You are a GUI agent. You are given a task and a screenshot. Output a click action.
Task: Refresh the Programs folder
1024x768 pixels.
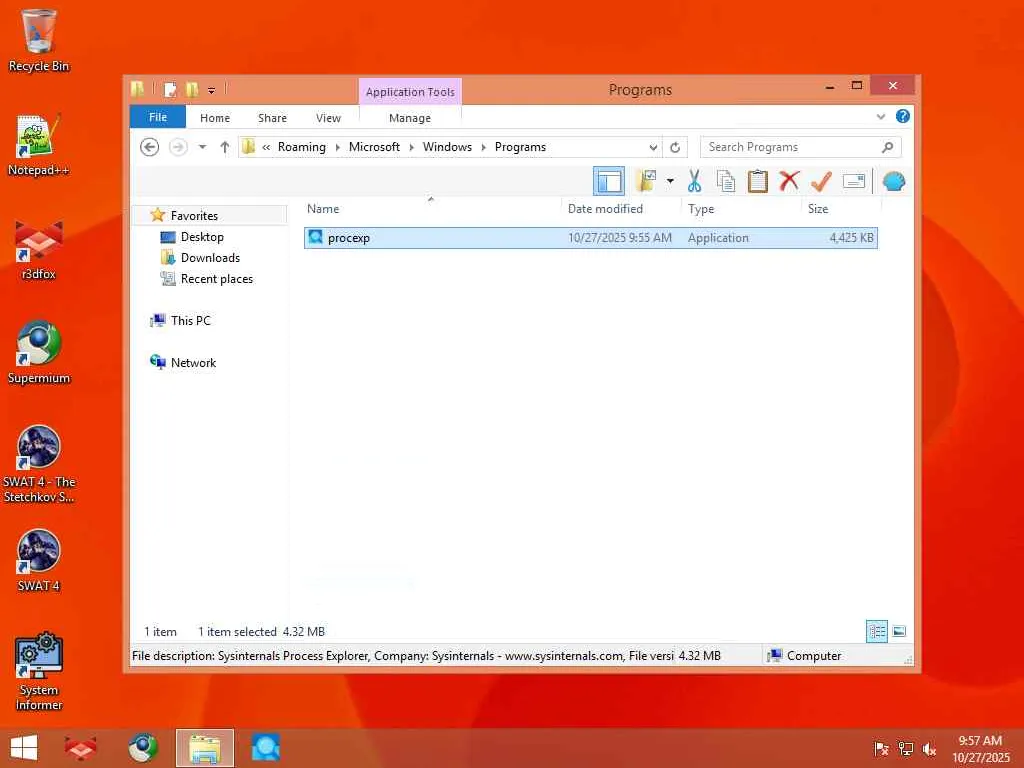tap(675, 148)
